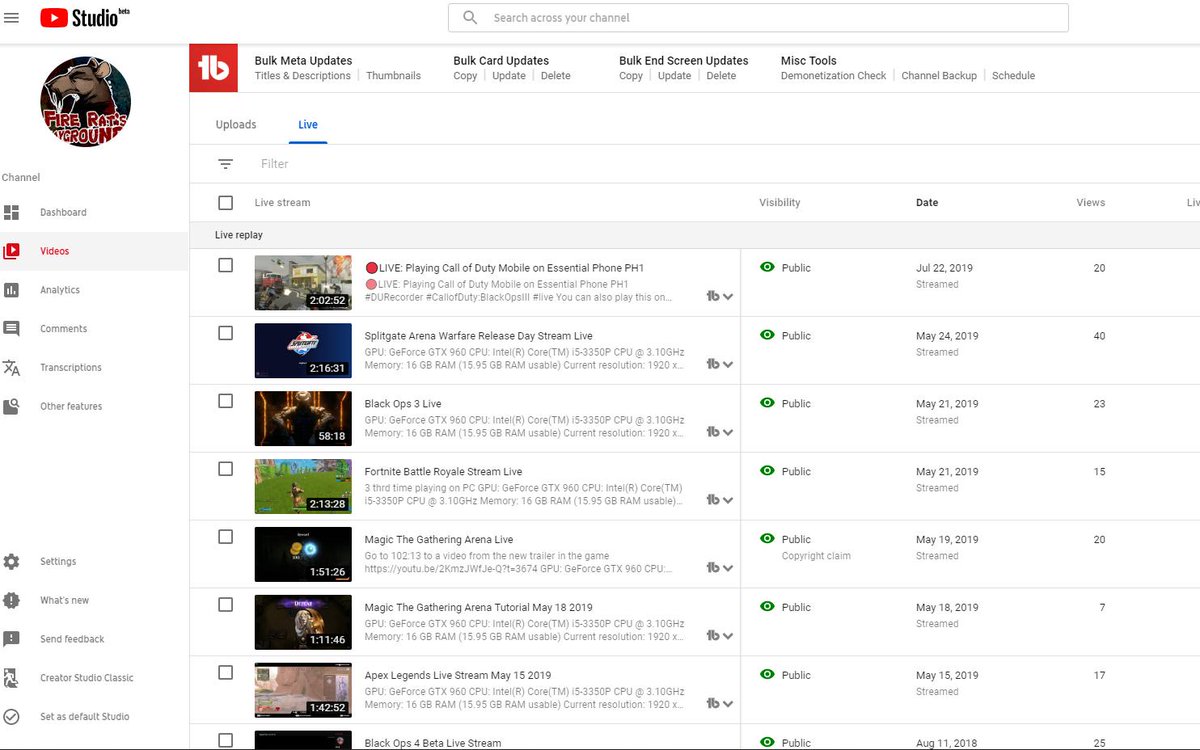Image resolution: width=1200 pixels, height=750 pixels.
Task: Open TubeBuddy dropdown on Magic Gathering Tutorial row
Action: pos(720,636)
